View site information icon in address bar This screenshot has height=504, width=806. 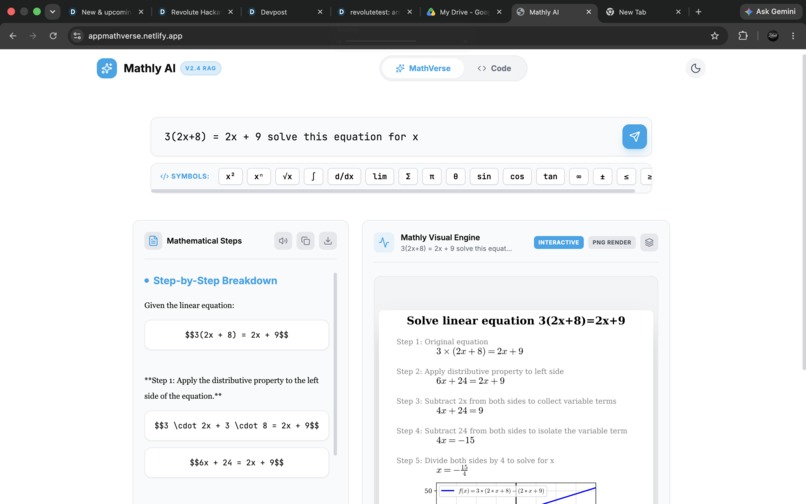(77, 36)
